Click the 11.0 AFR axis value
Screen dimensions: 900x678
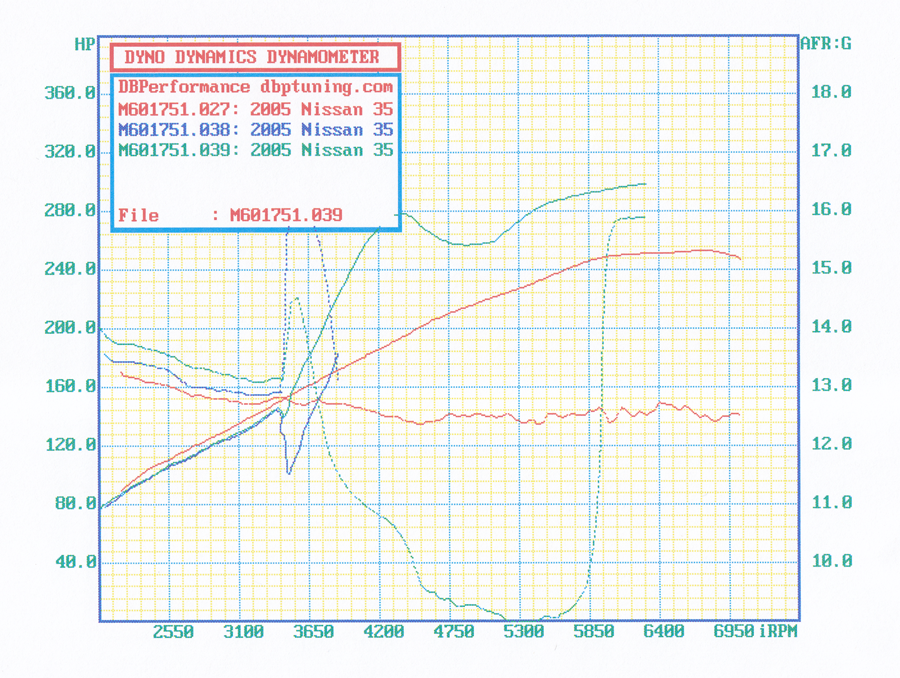(x=831, y=502)
